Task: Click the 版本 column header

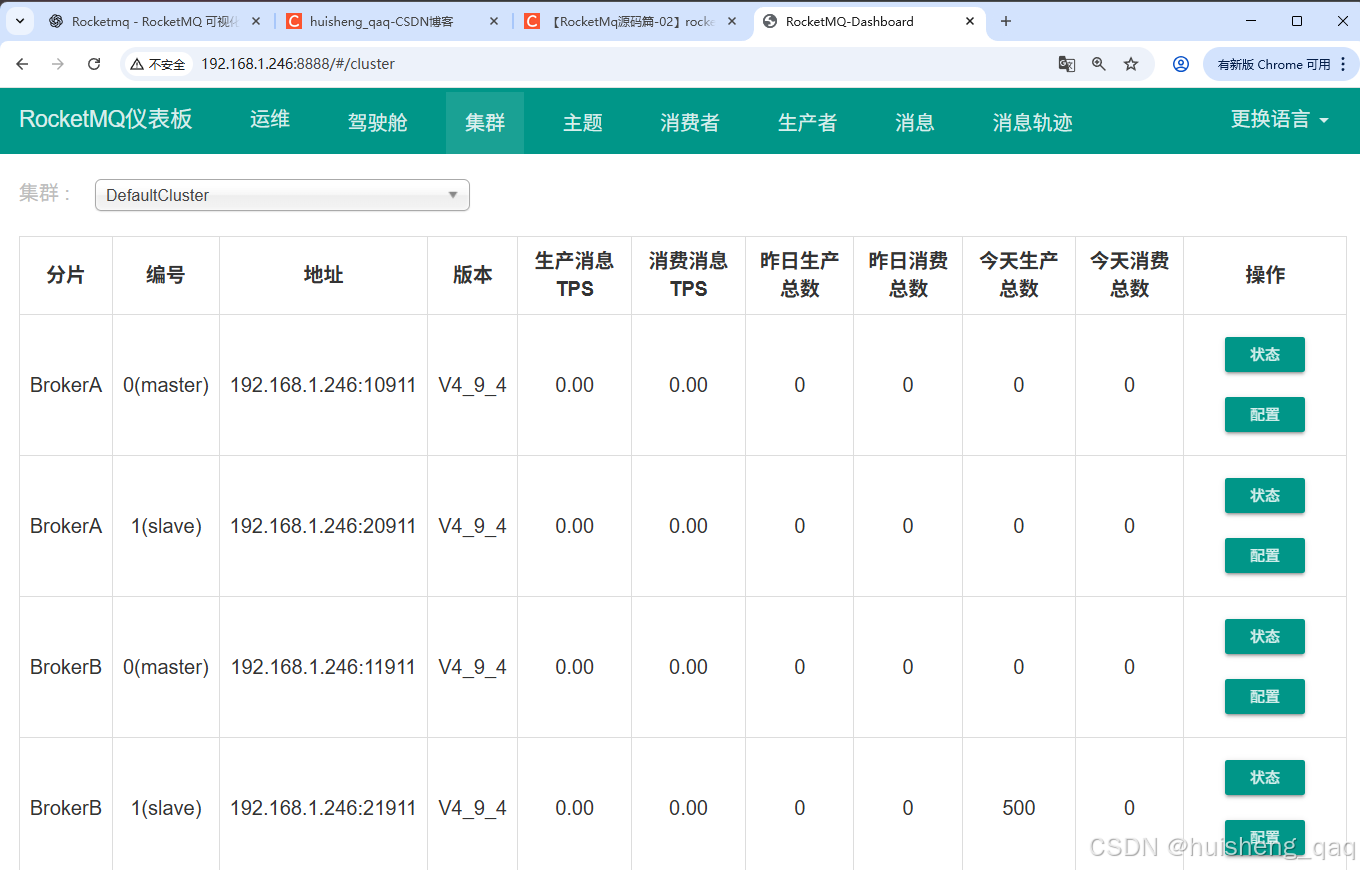Action: [473, 275]
